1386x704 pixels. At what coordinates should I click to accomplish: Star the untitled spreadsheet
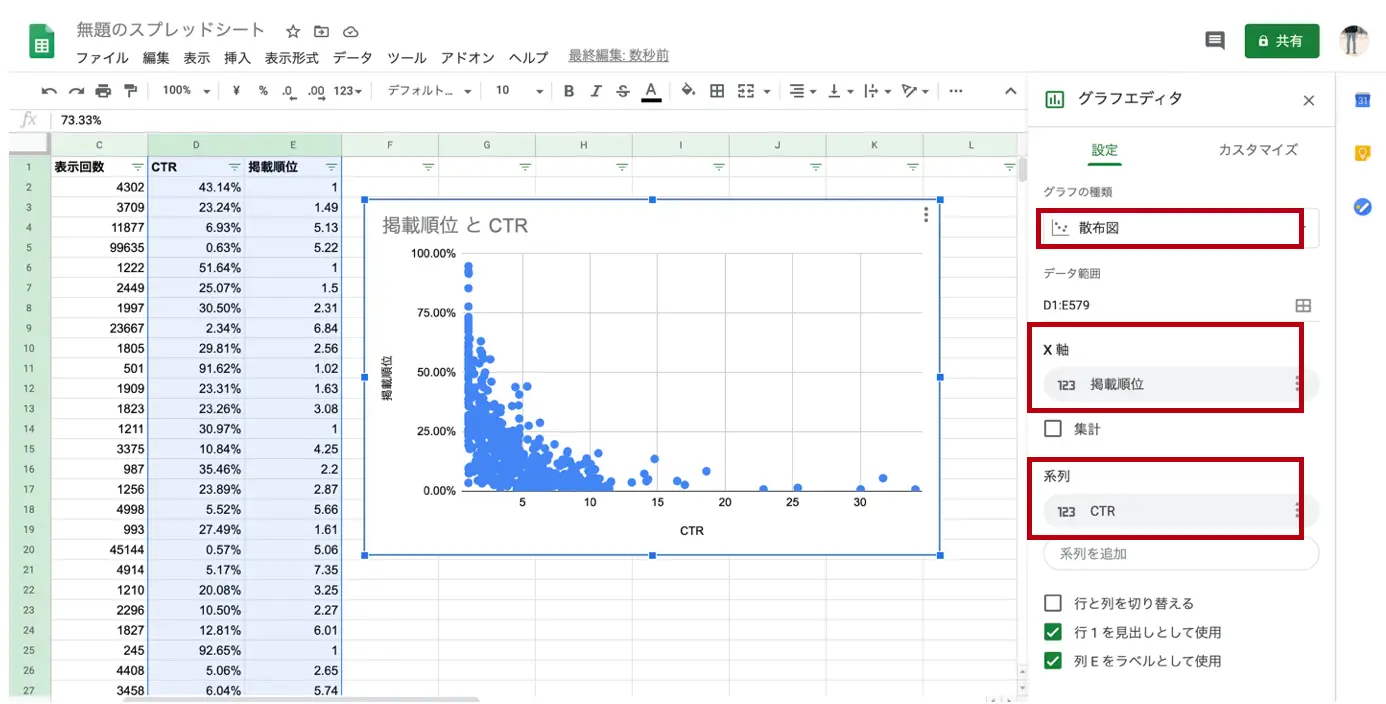pos(293,32)
